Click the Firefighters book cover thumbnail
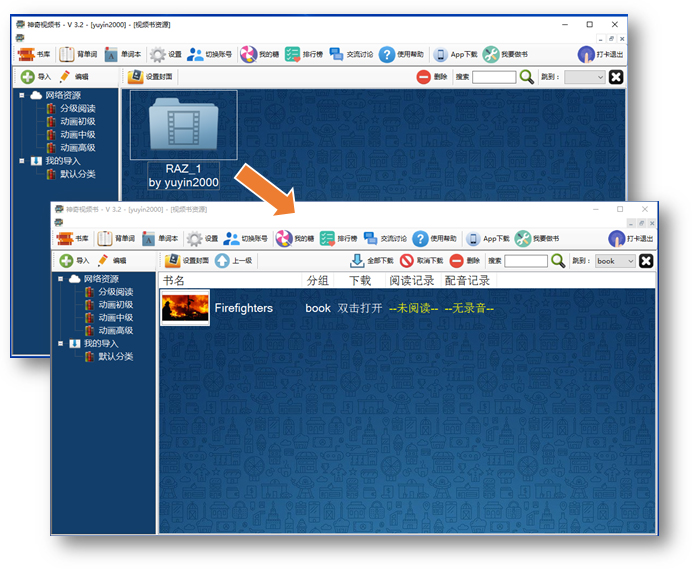 [185, 308]
